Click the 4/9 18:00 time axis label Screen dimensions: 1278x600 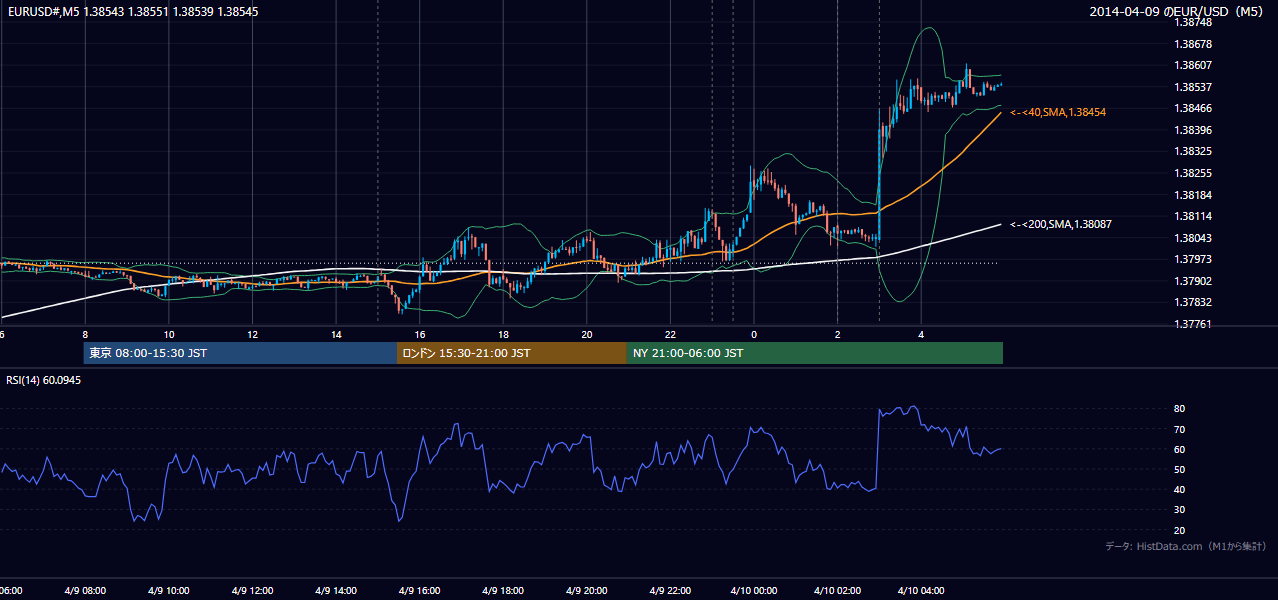coord(503,590)
